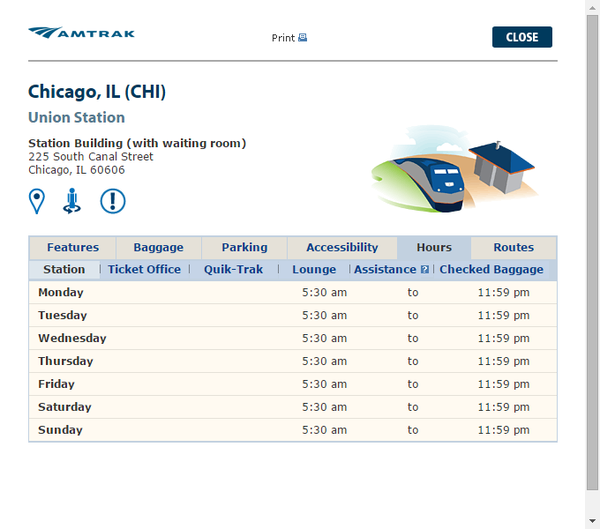Show Assistance hours
This screenshot has width=600, height=529.
tap(385, 269)
